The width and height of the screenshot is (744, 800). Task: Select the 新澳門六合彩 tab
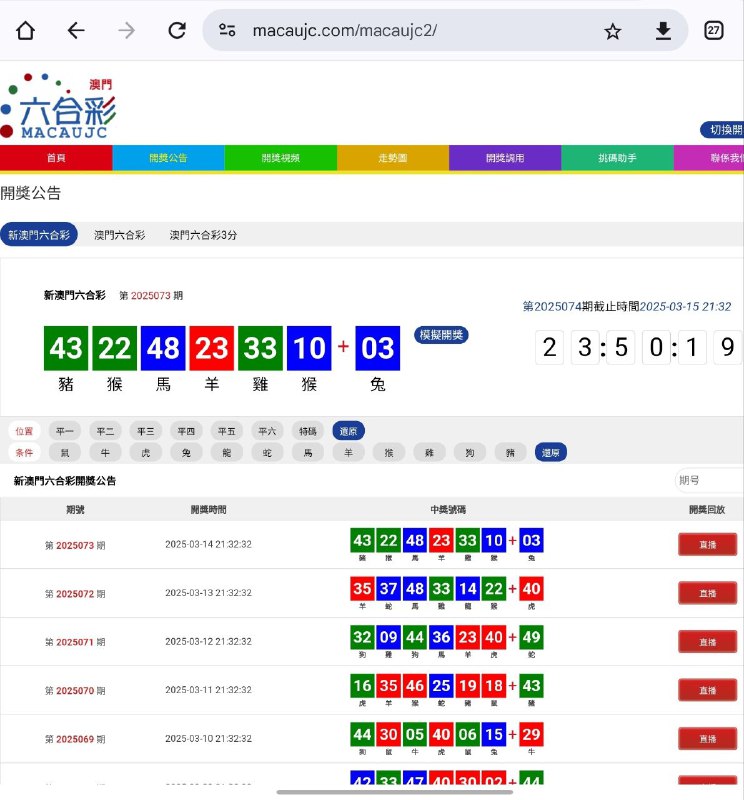tap(39, 235)
